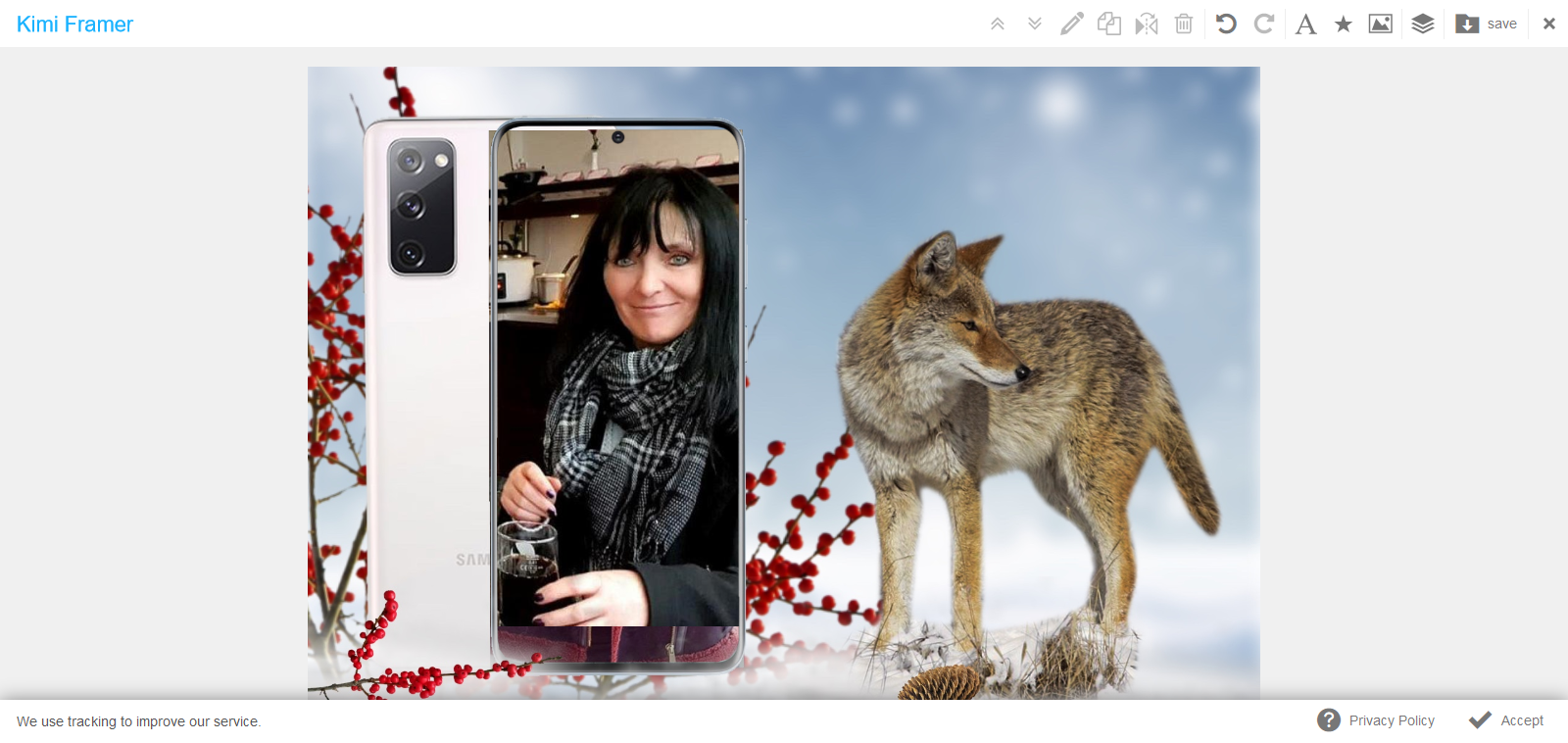Open the layers panel

[1423, 24]
